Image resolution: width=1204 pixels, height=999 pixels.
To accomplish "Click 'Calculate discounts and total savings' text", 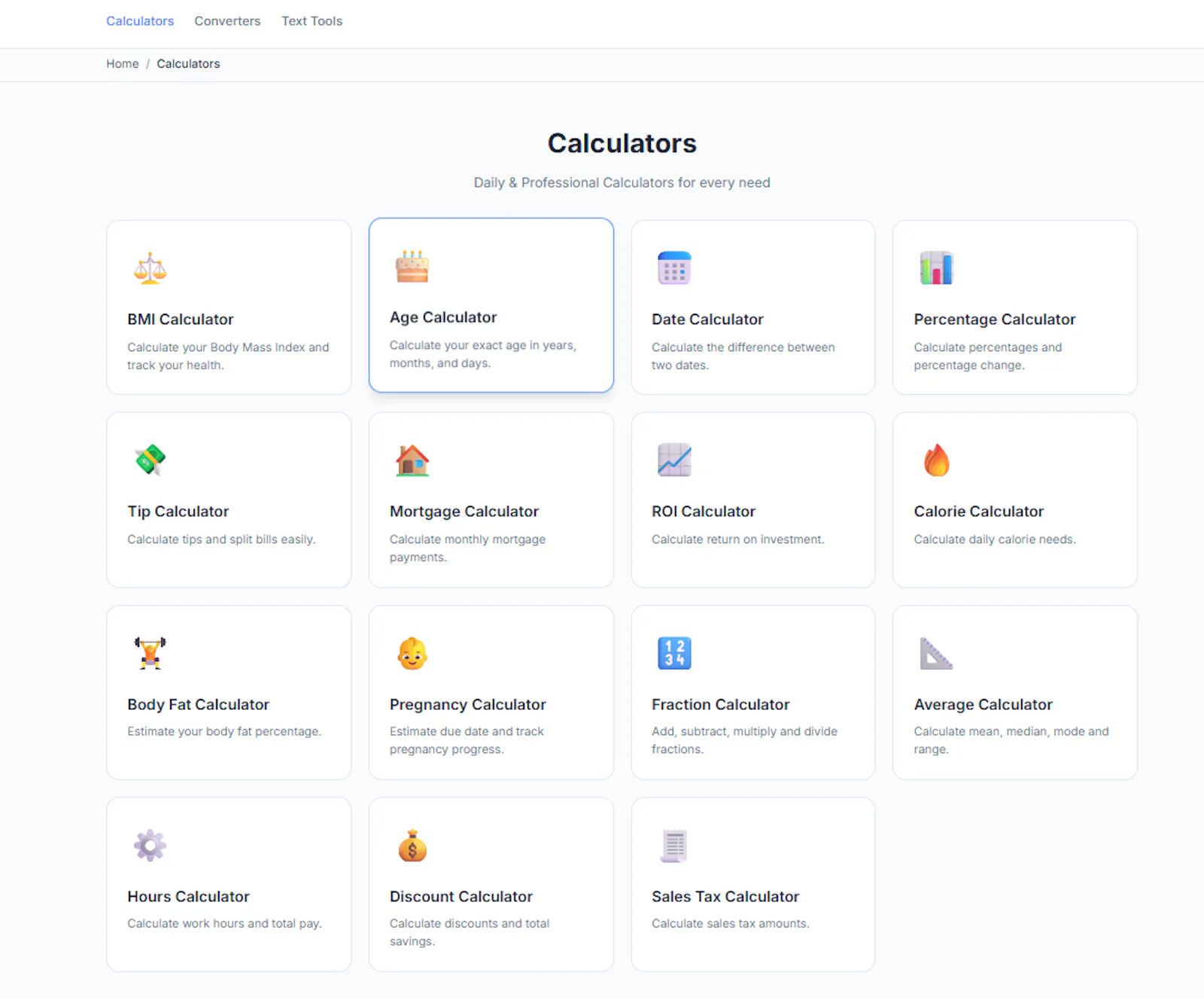I will 470,933.
